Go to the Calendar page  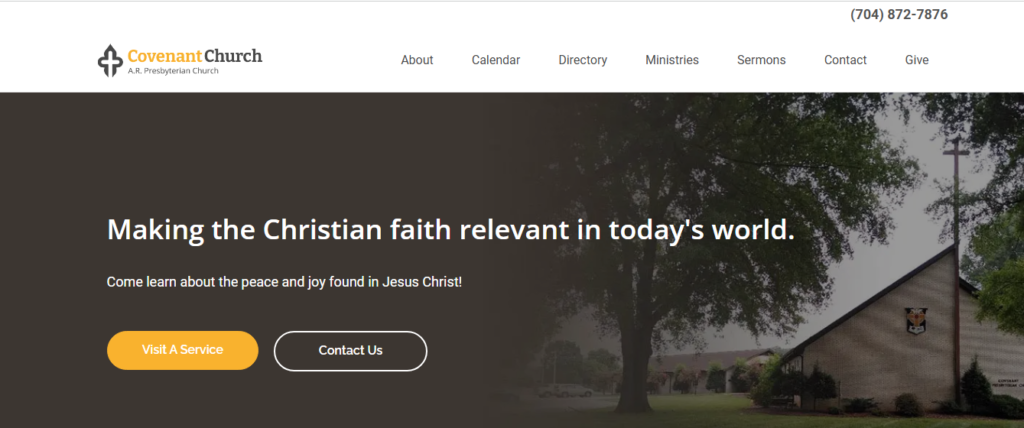click(x=496, y=60)
